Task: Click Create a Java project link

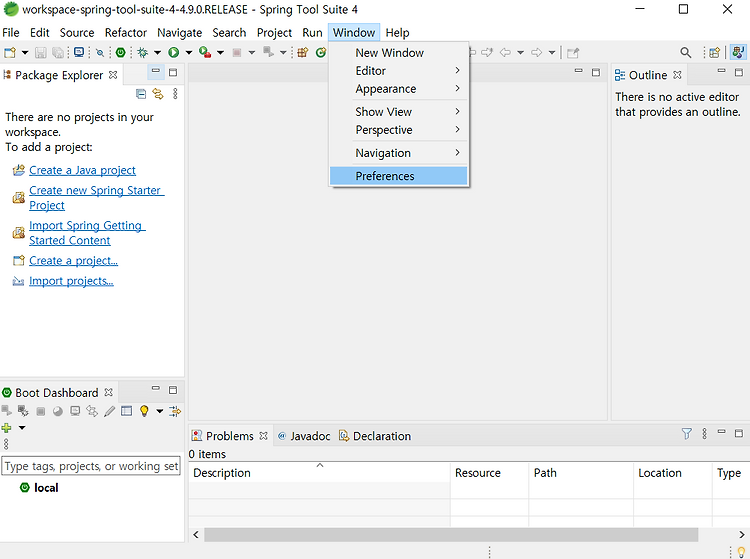Action: (82, 170)
